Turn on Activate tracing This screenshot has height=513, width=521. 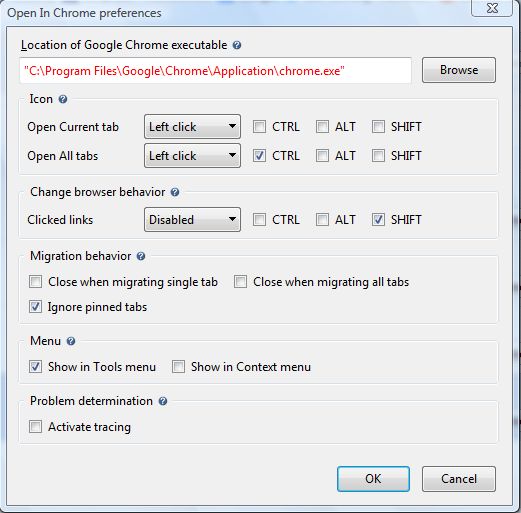(35, 427)
